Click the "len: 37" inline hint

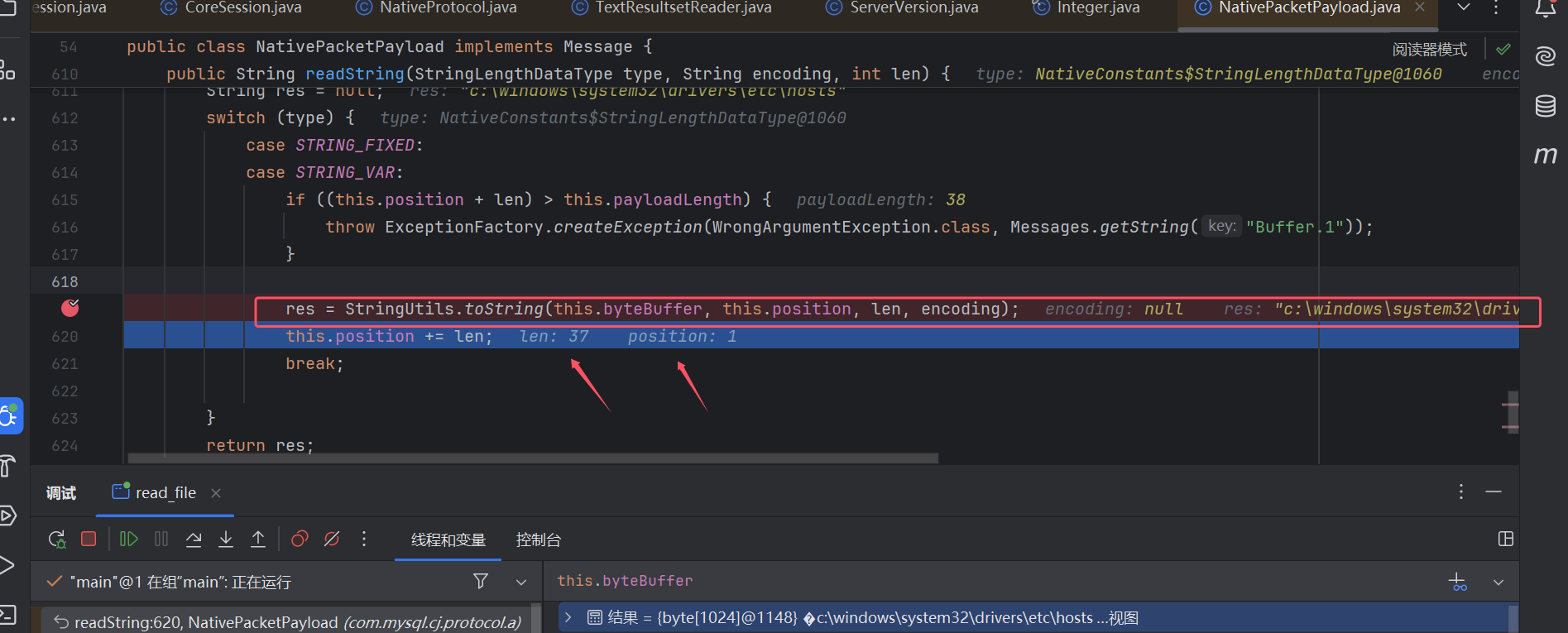click(554, 336)
